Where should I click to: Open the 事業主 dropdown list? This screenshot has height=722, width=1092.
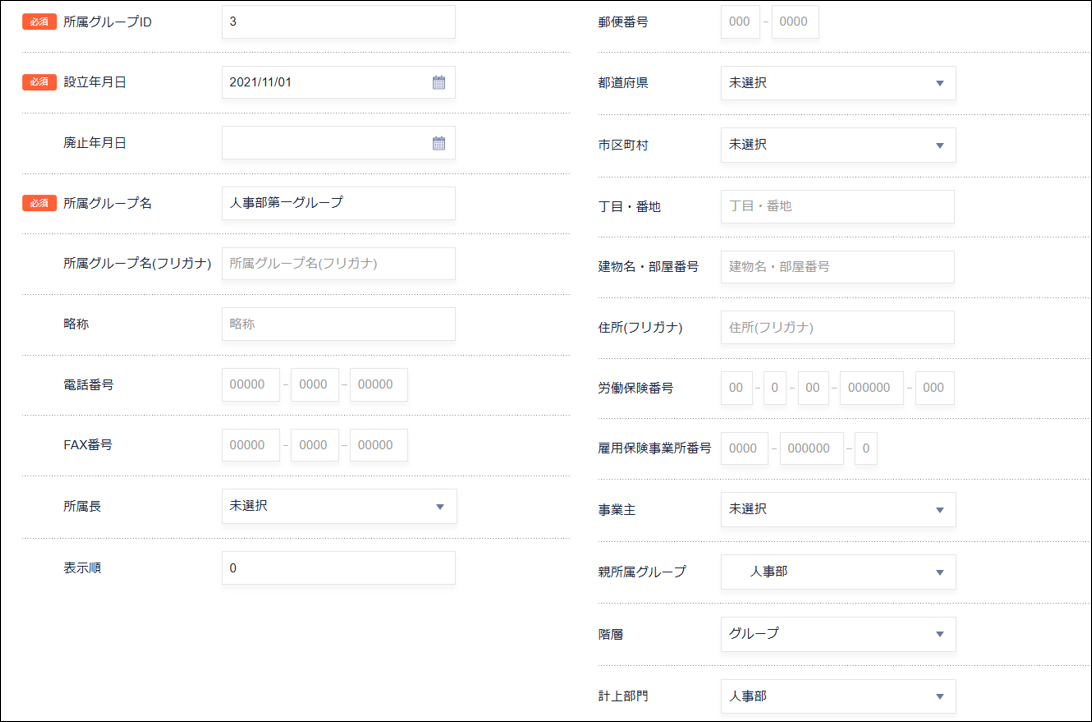click(837, 510)
